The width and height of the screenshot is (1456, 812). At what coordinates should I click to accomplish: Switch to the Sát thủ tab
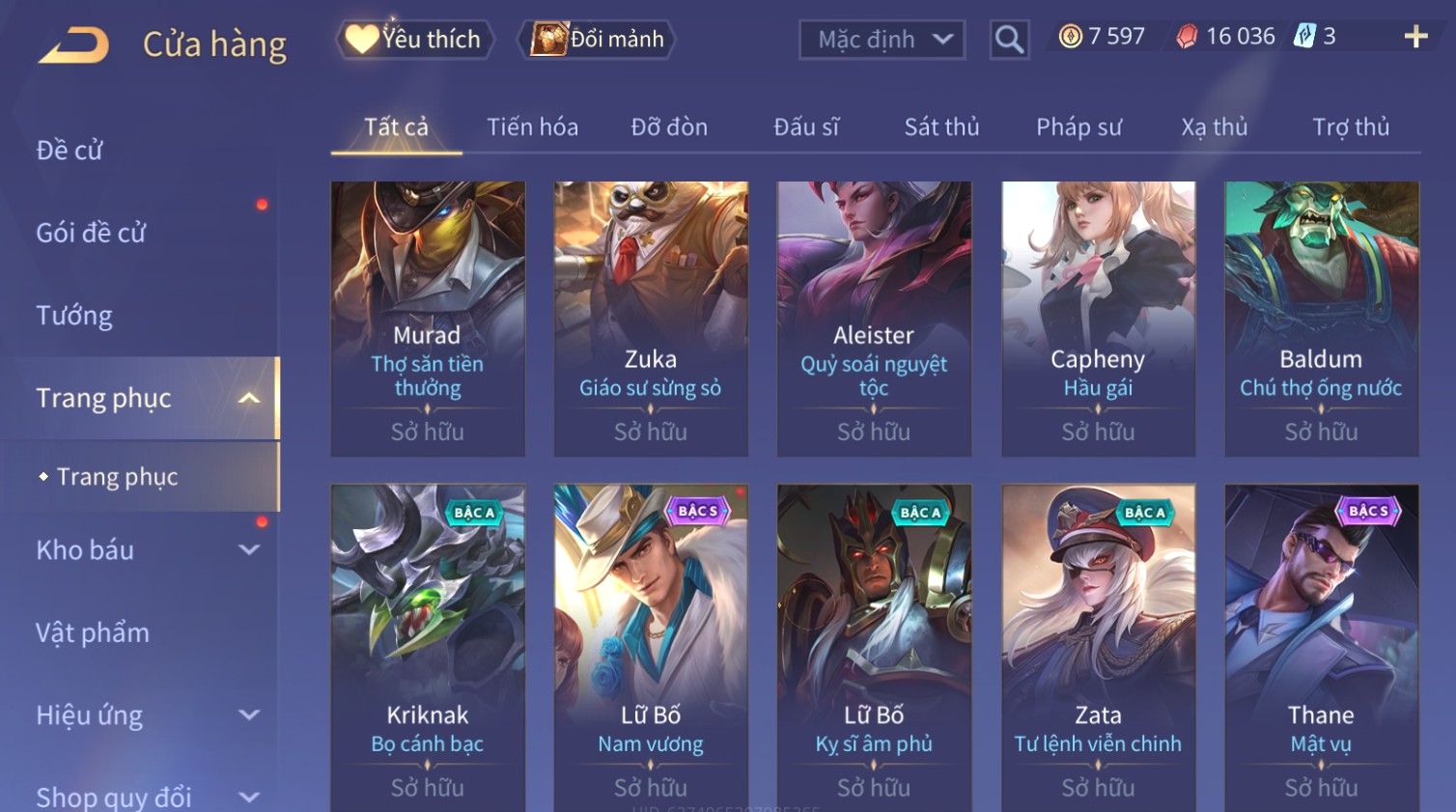941,126
